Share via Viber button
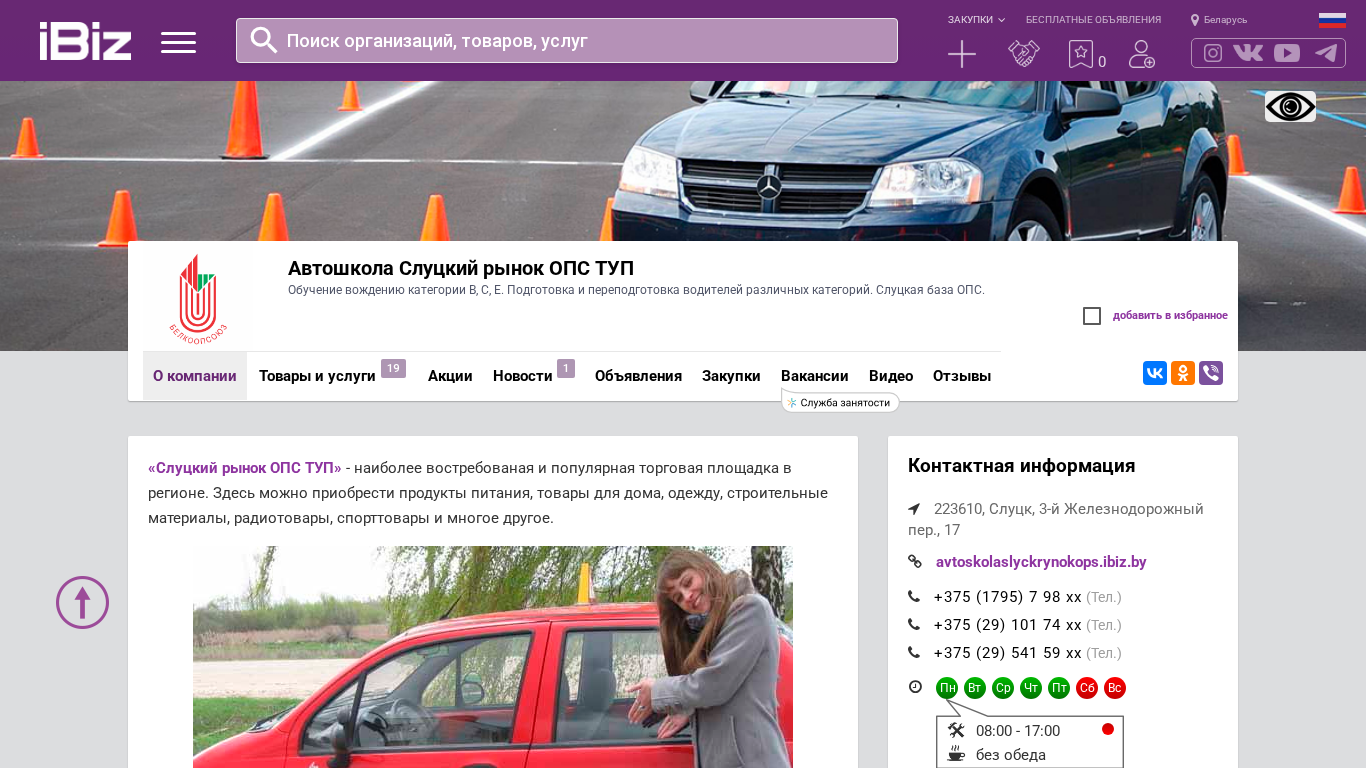This screenshot has height=768, width=1366. 1211,373
